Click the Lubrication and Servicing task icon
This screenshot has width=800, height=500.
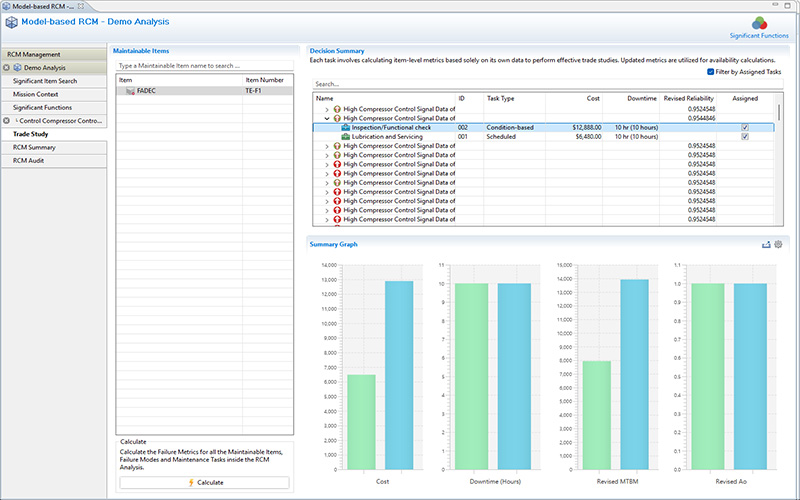345,137
